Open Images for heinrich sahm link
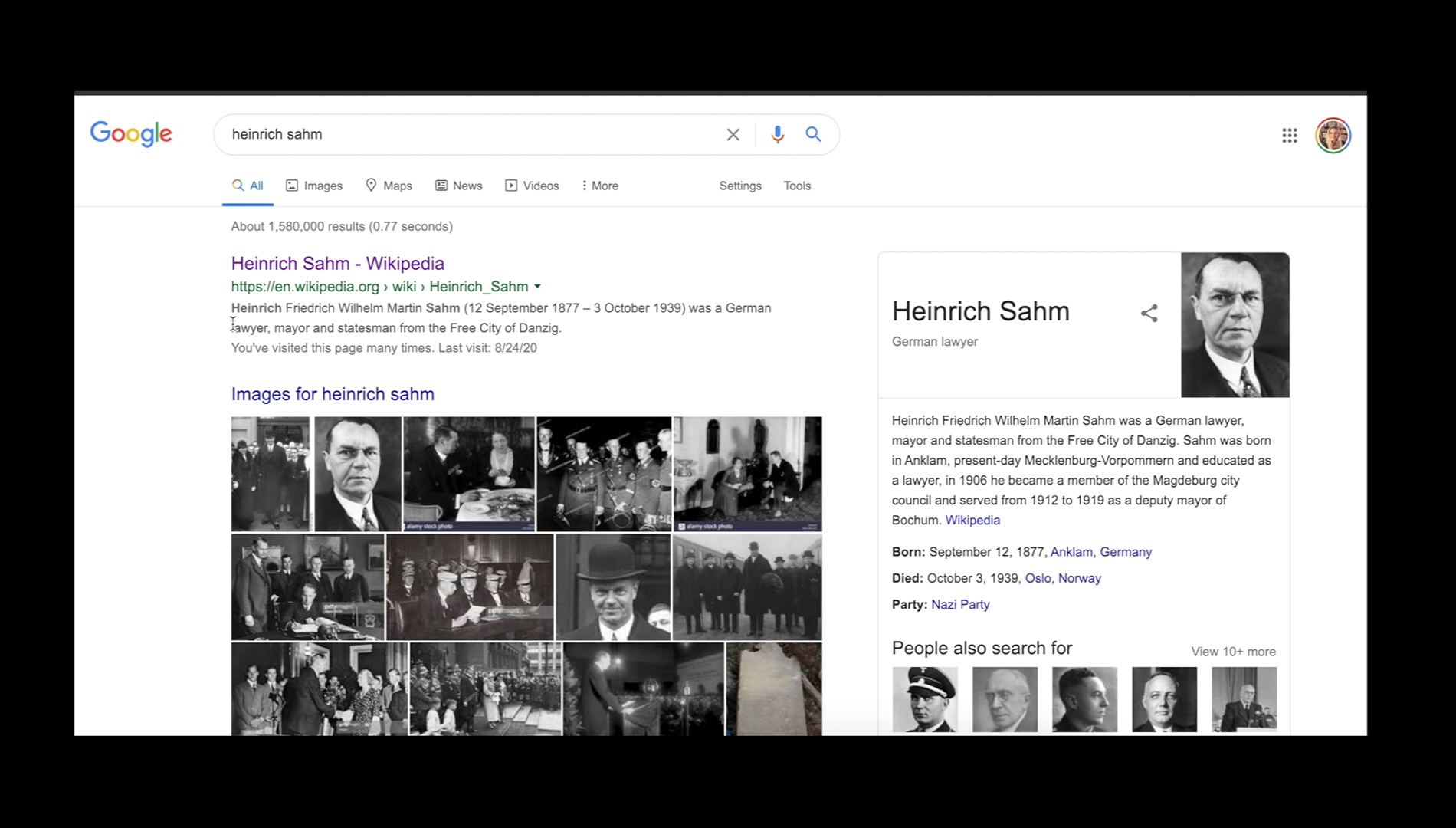This screenshot has width=1456, height=828. coord(333,394)
